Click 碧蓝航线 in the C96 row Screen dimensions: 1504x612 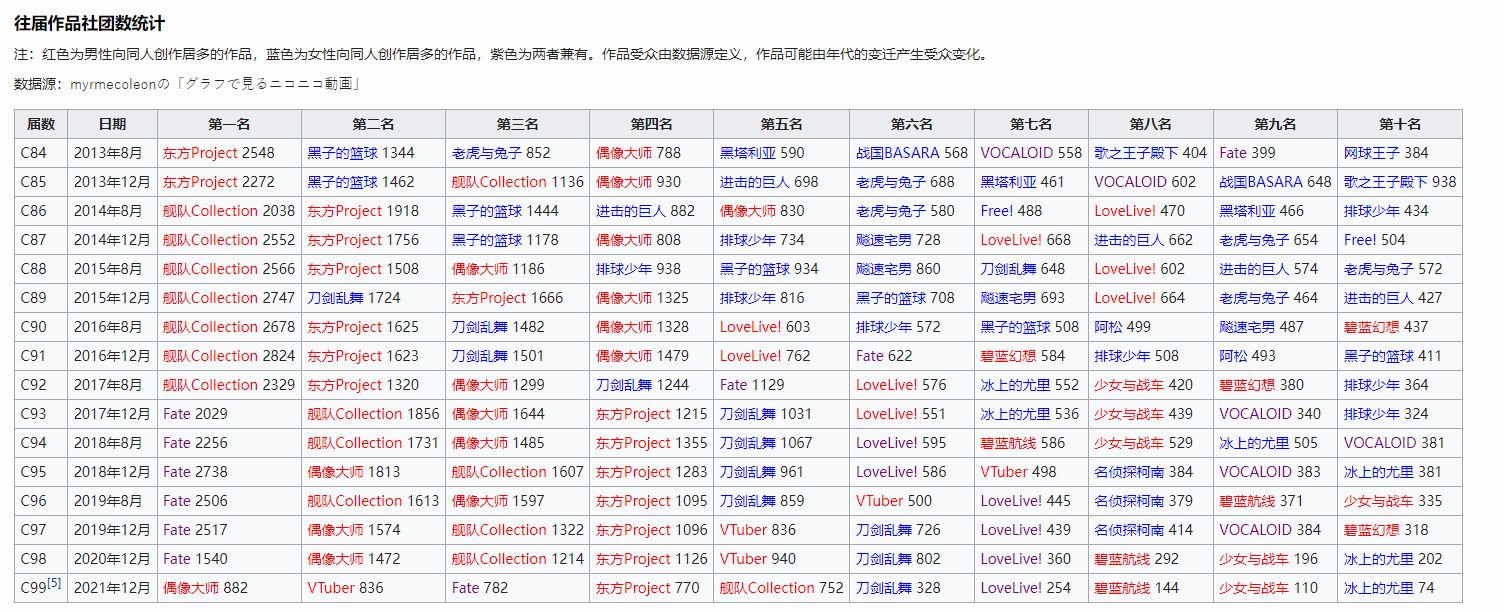1247,501
